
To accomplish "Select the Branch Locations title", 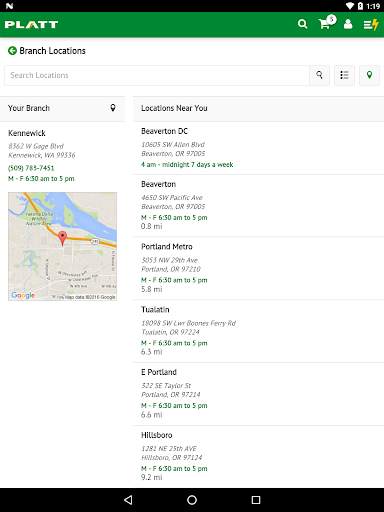I will [52, 51].
